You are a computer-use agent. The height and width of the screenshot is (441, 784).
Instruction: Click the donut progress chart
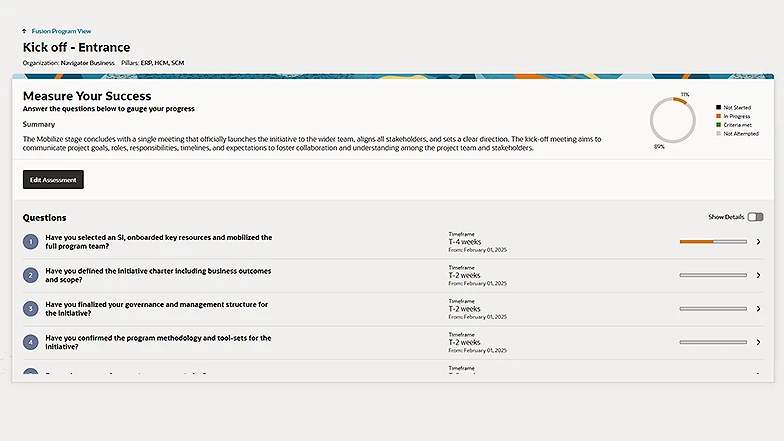[x=672, y=120]
